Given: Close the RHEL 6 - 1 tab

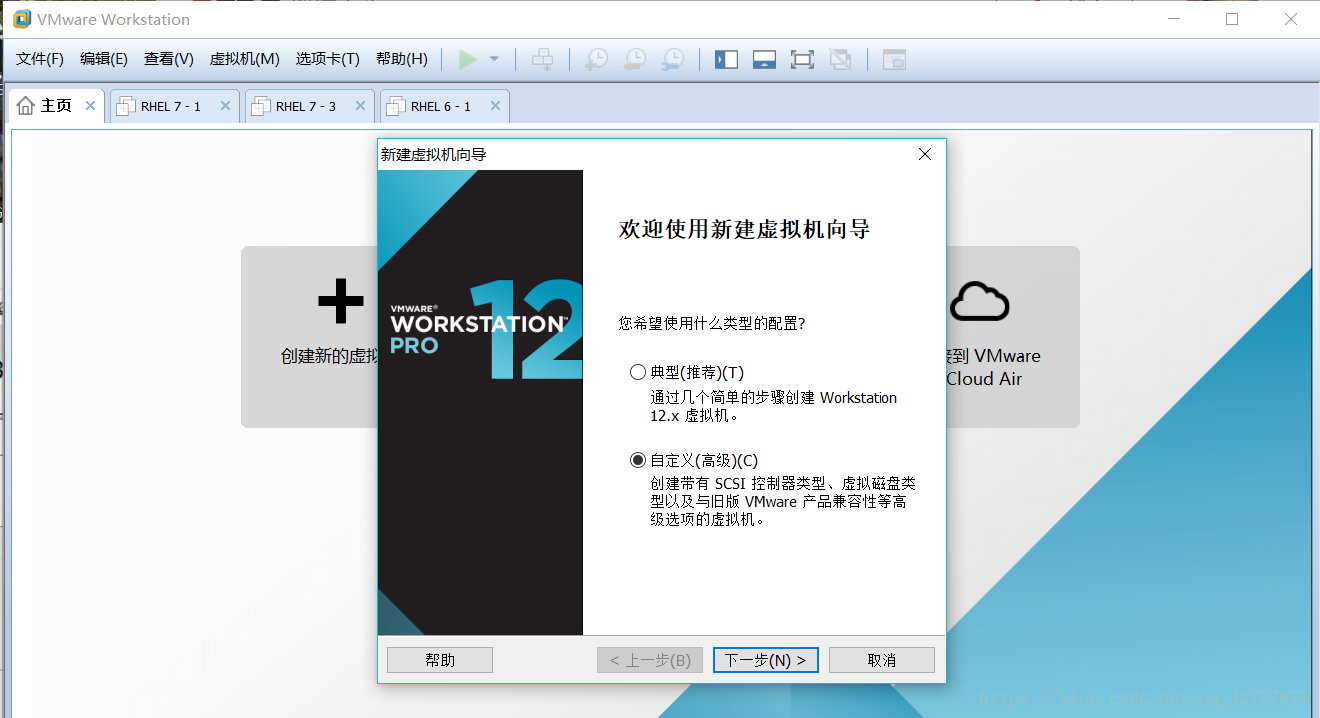Looking at the screenshot, I should (495, 105).
